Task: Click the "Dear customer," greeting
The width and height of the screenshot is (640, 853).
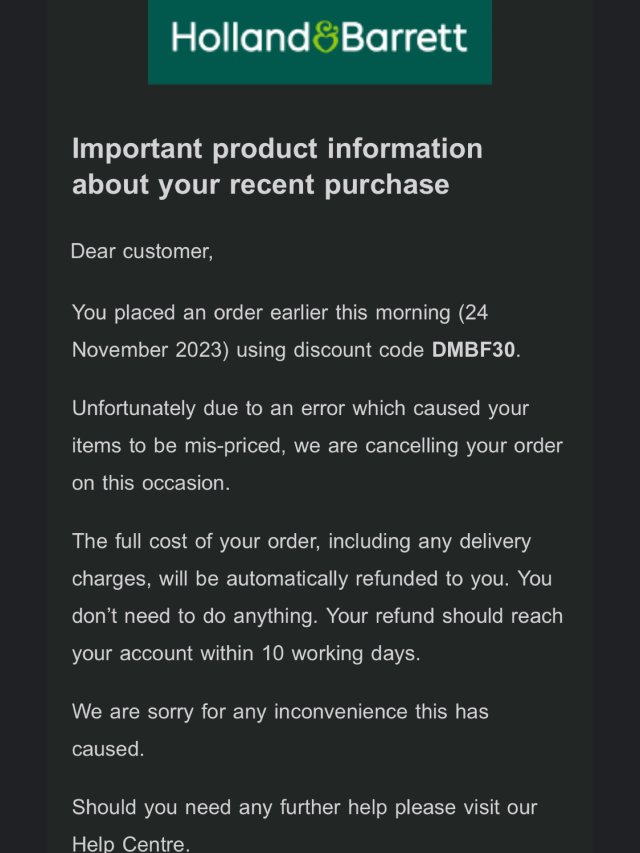Action: click(142, 251)
